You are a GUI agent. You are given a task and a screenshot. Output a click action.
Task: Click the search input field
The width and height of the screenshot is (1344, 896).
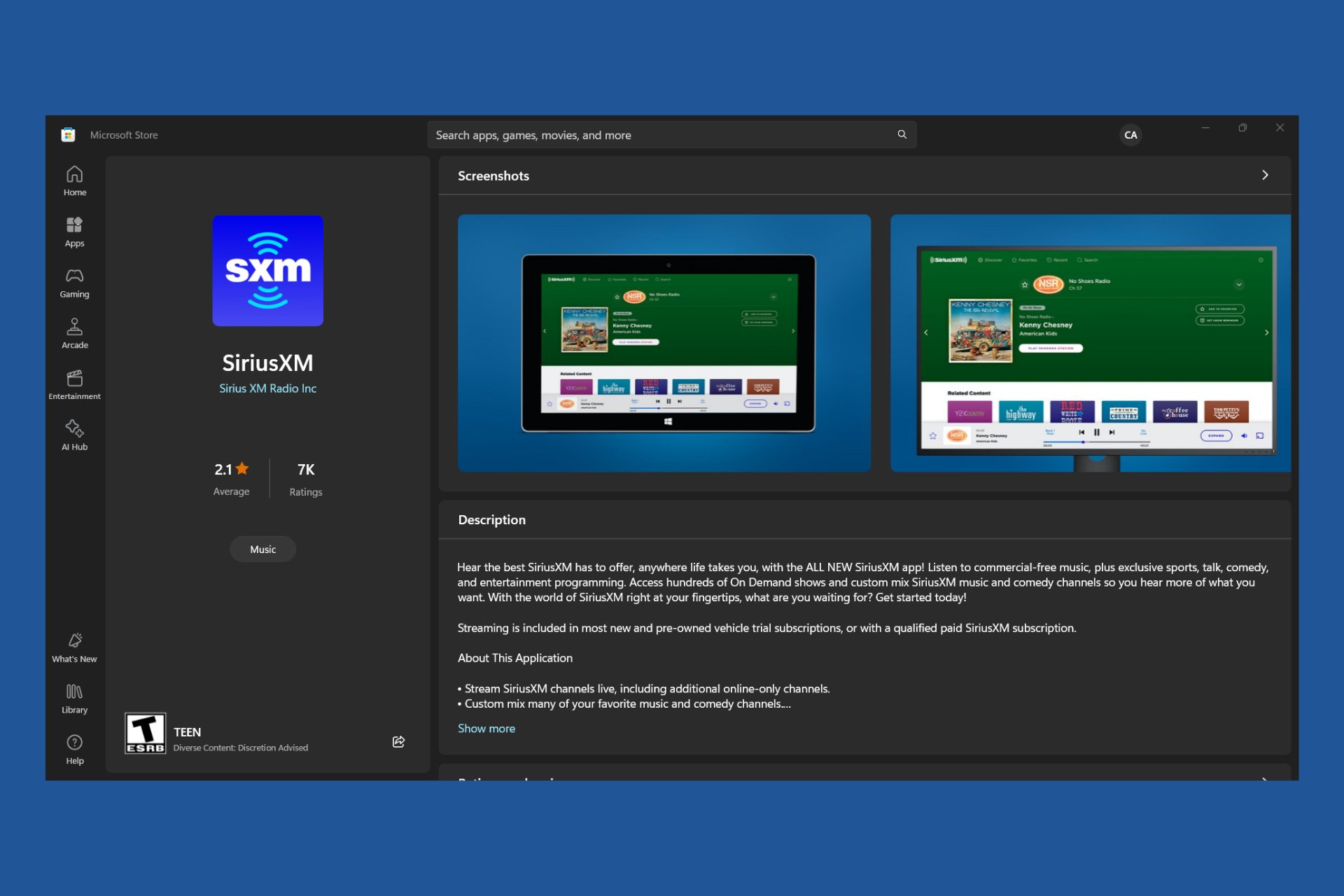[x=672, y=135]
